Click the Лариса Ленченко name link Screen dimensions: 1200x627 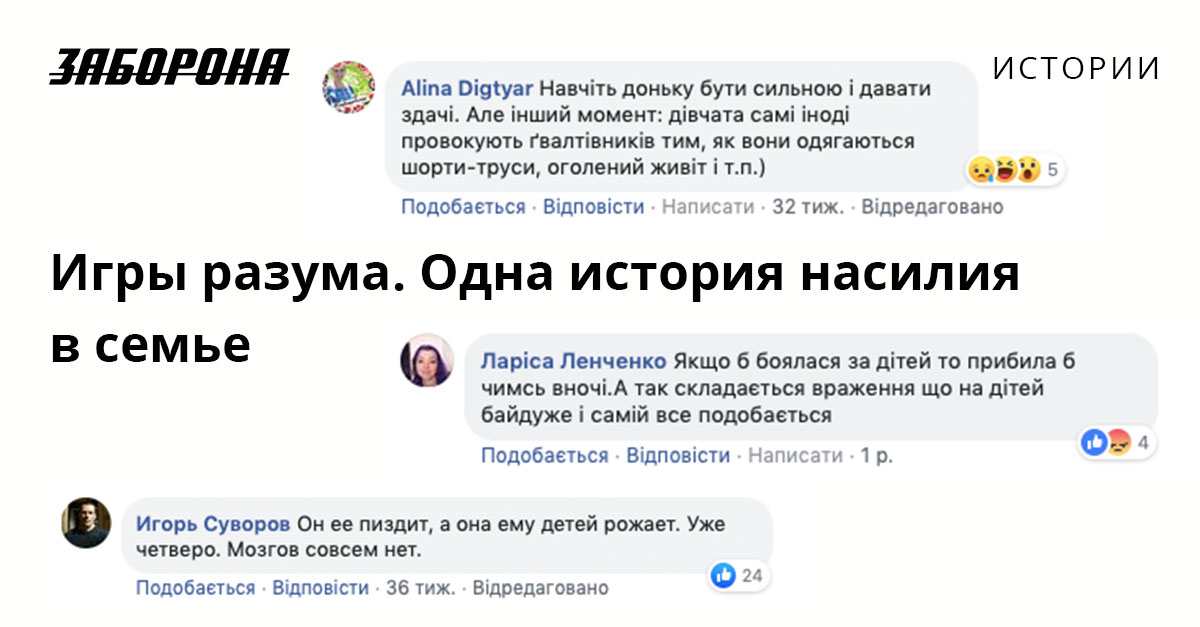click(574, 361)
